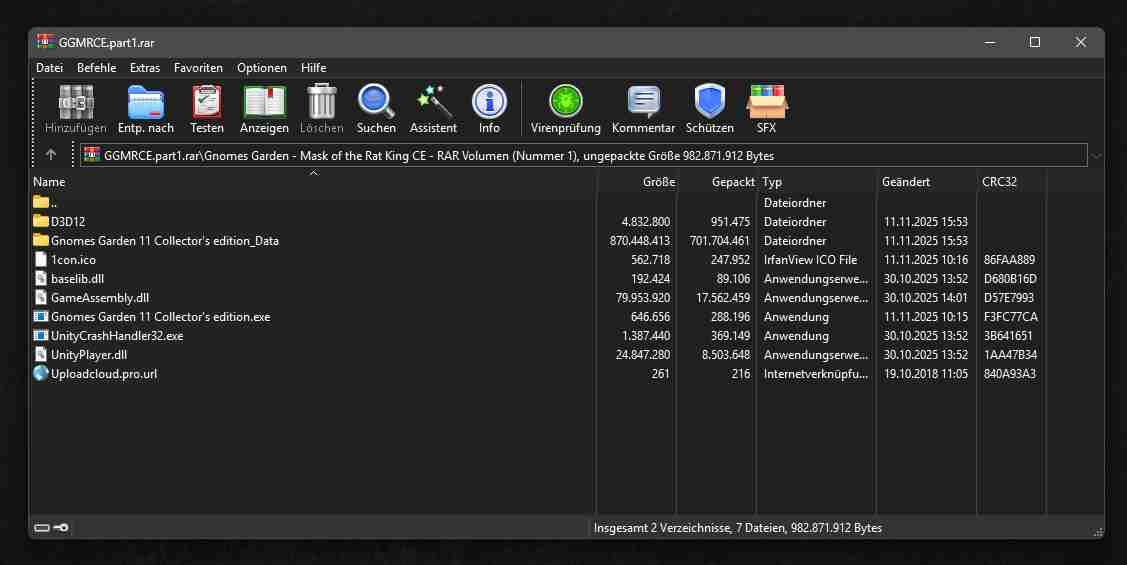
Task: Select the file name 1con.ico
Action: (x=73, y=259)
